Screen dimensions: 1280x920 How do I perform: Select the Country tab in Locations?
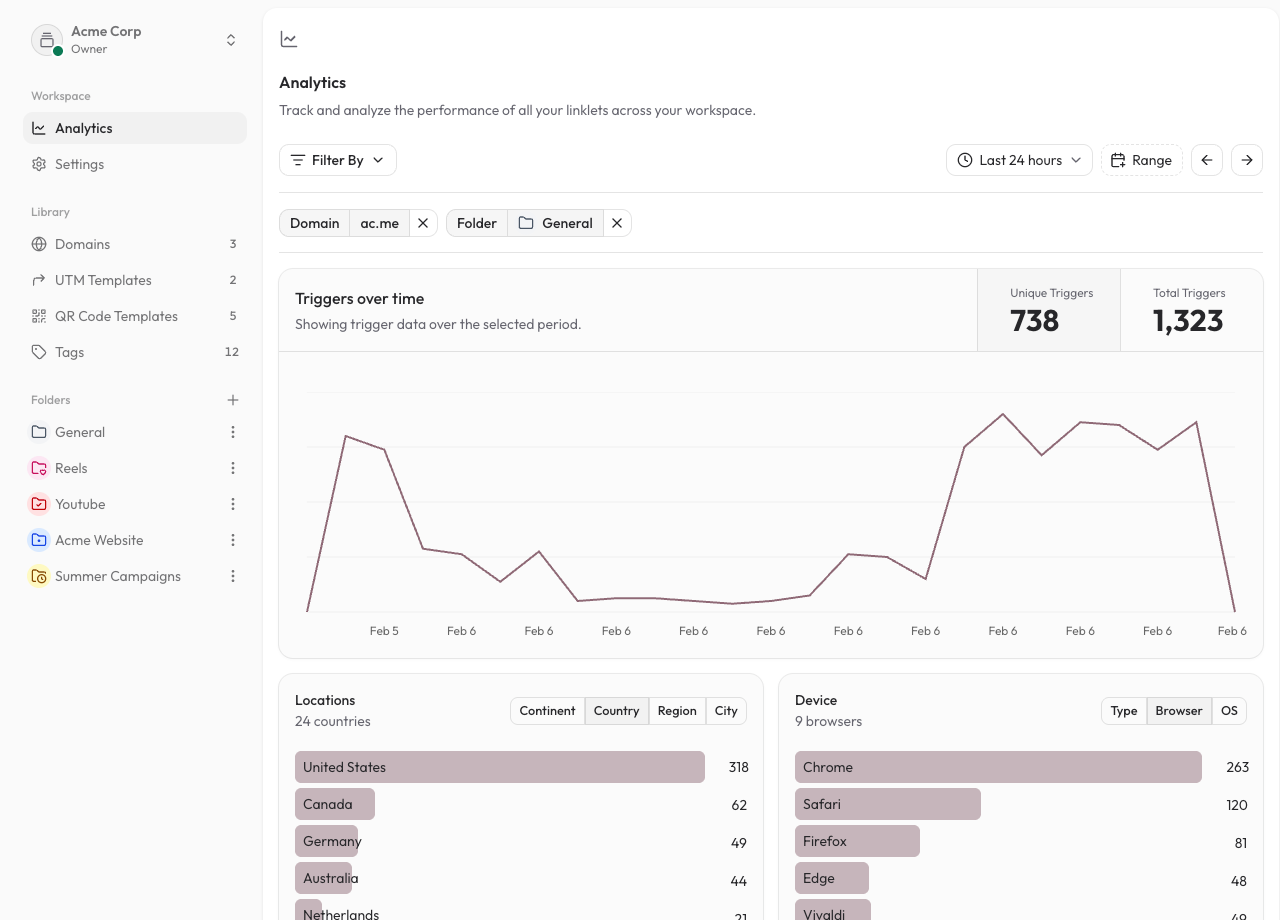[616, 711]
